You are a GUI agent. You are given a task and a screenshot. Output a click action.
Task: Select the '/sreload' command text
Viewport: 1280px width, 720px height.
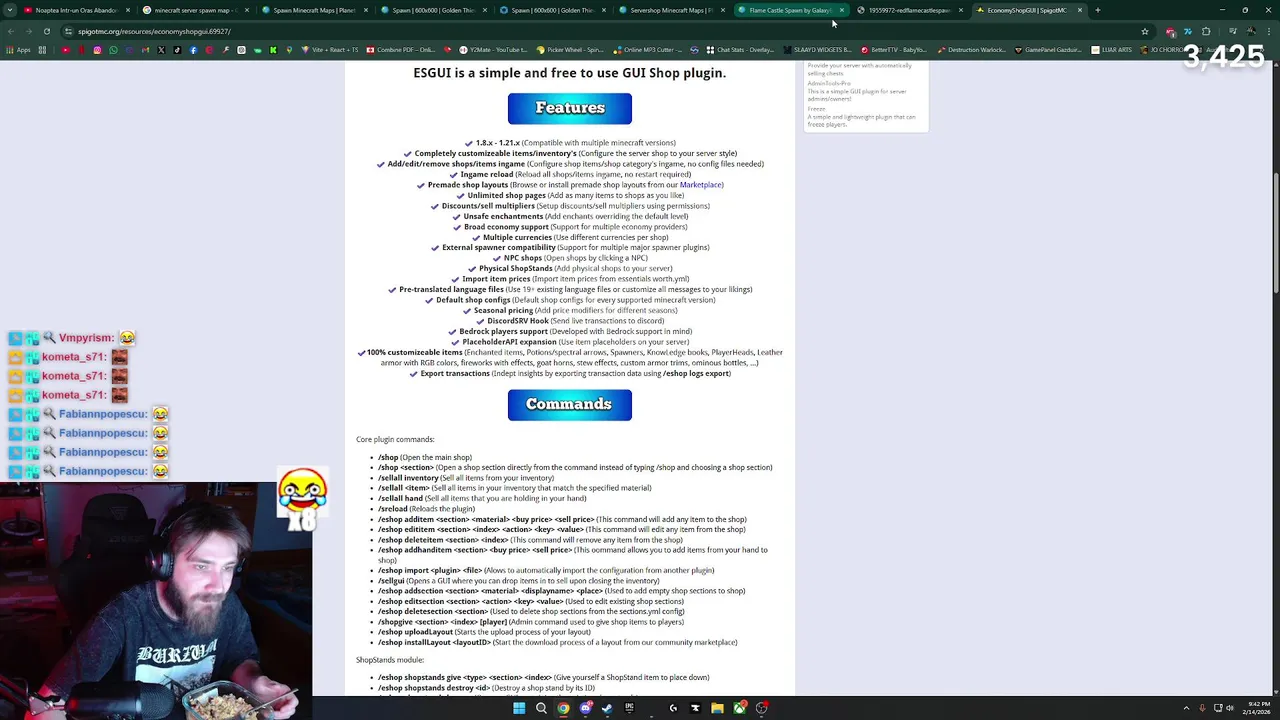pos(392,509)
